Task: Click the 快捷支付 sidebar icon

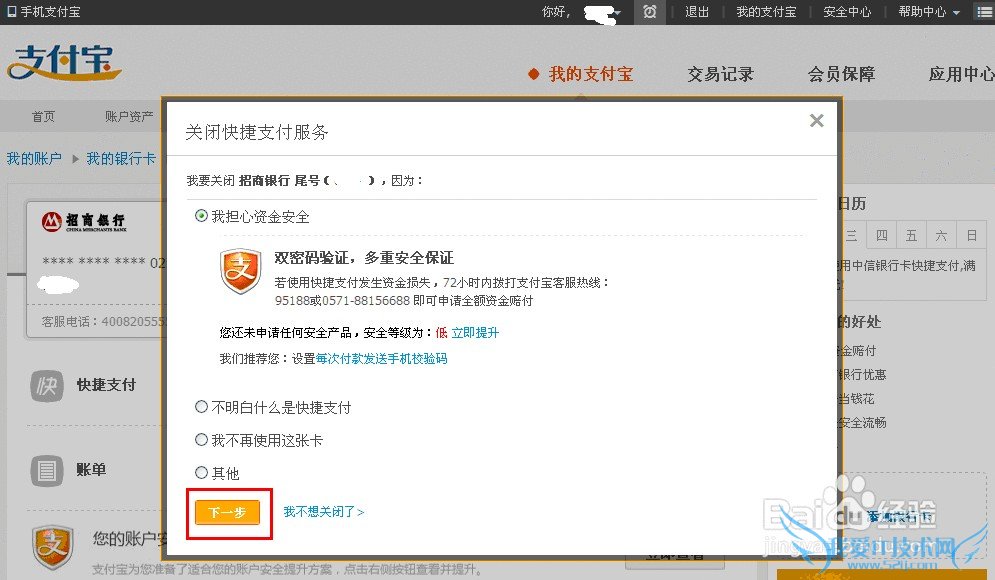Action: click(x=46, y=385)
